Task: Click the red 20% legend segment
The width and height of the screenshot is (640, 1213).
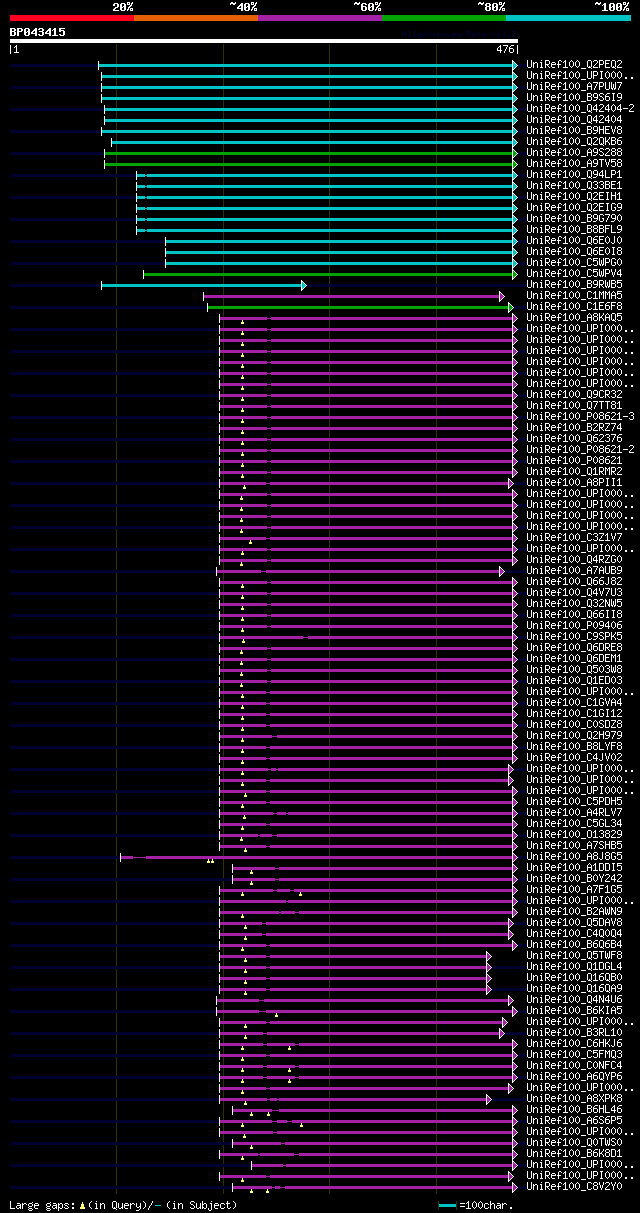Action: (x=71, y=18)
